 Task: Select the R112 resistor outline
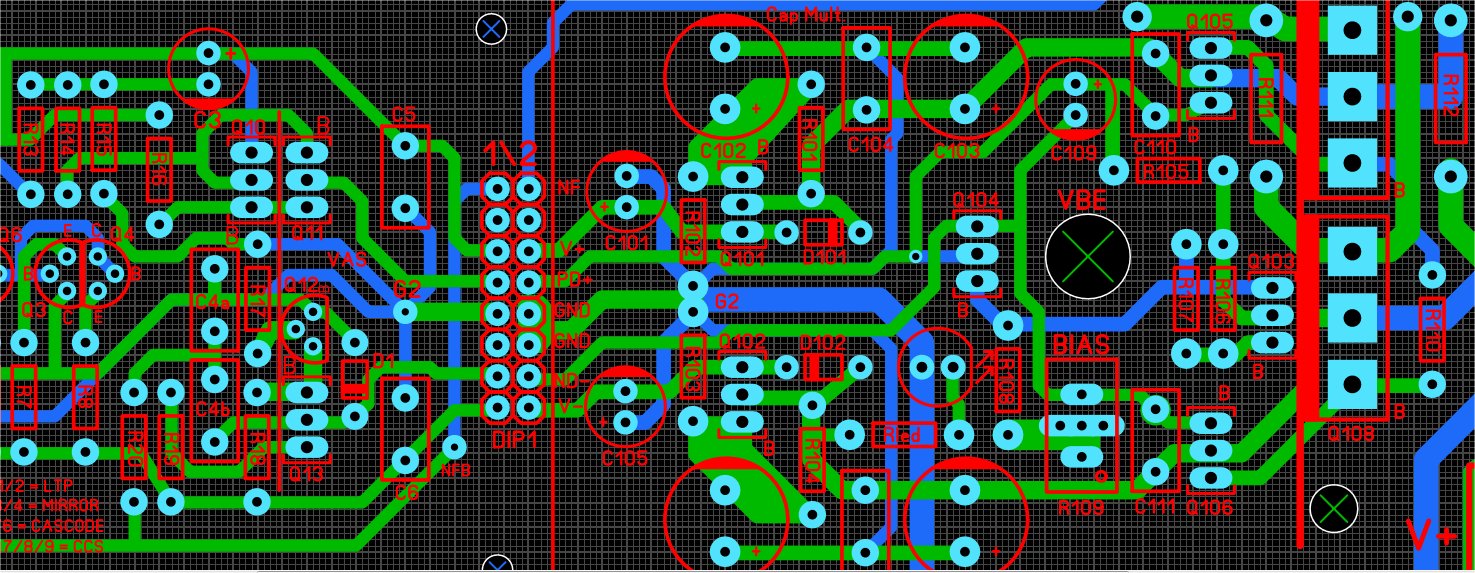click(x=1450, y=99)
